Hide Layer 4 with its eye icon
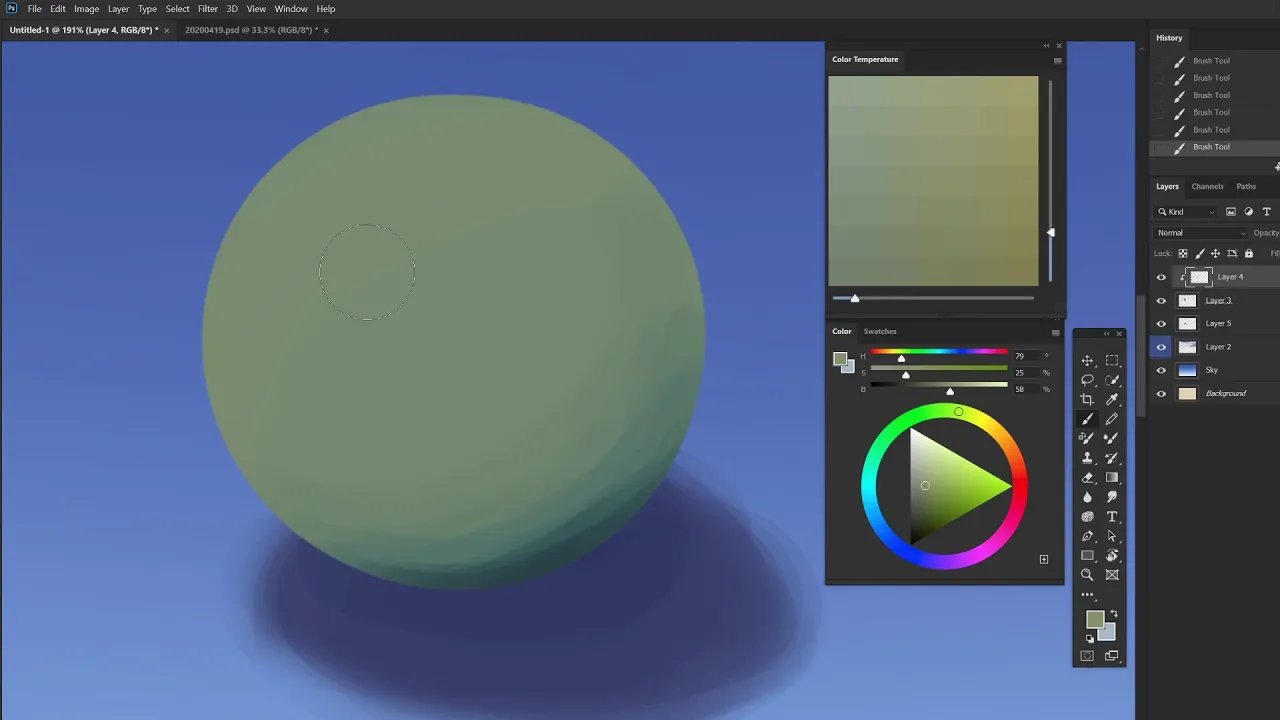The height and width of the screenshot is (720, 1280). [1161, 277]
